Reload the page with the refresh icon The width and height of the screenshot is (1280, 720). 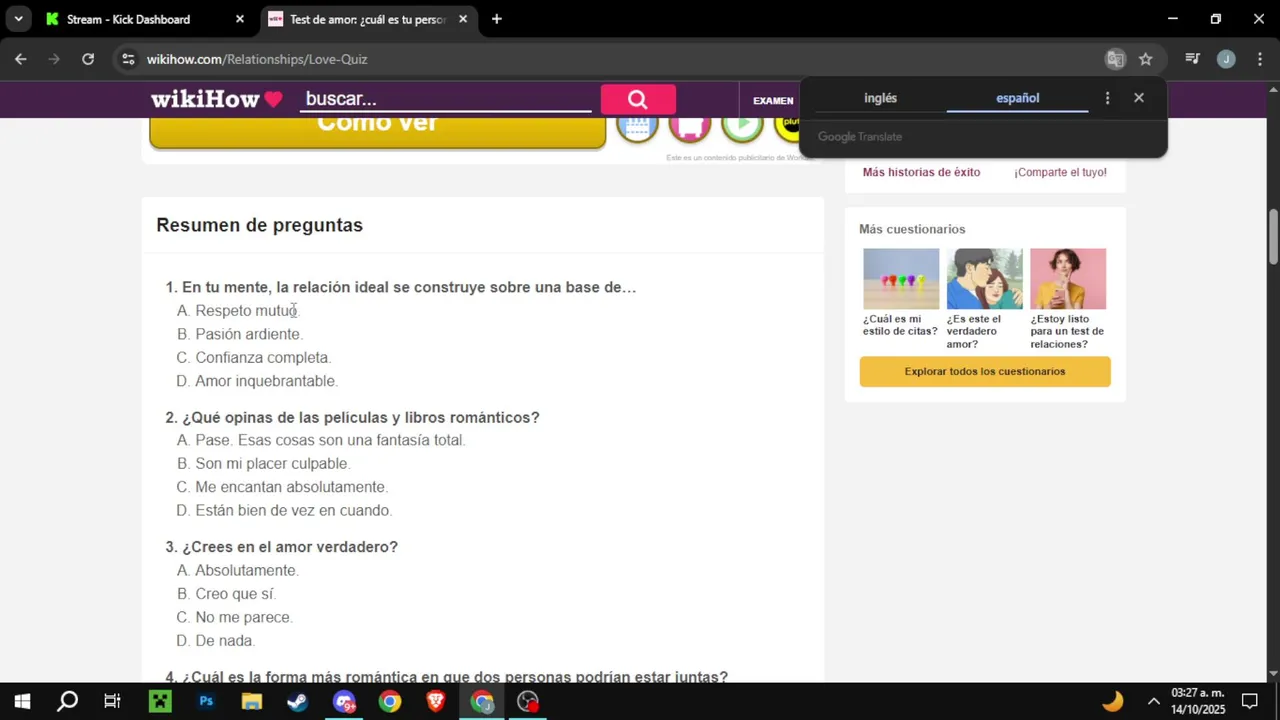tap(88, 59)
